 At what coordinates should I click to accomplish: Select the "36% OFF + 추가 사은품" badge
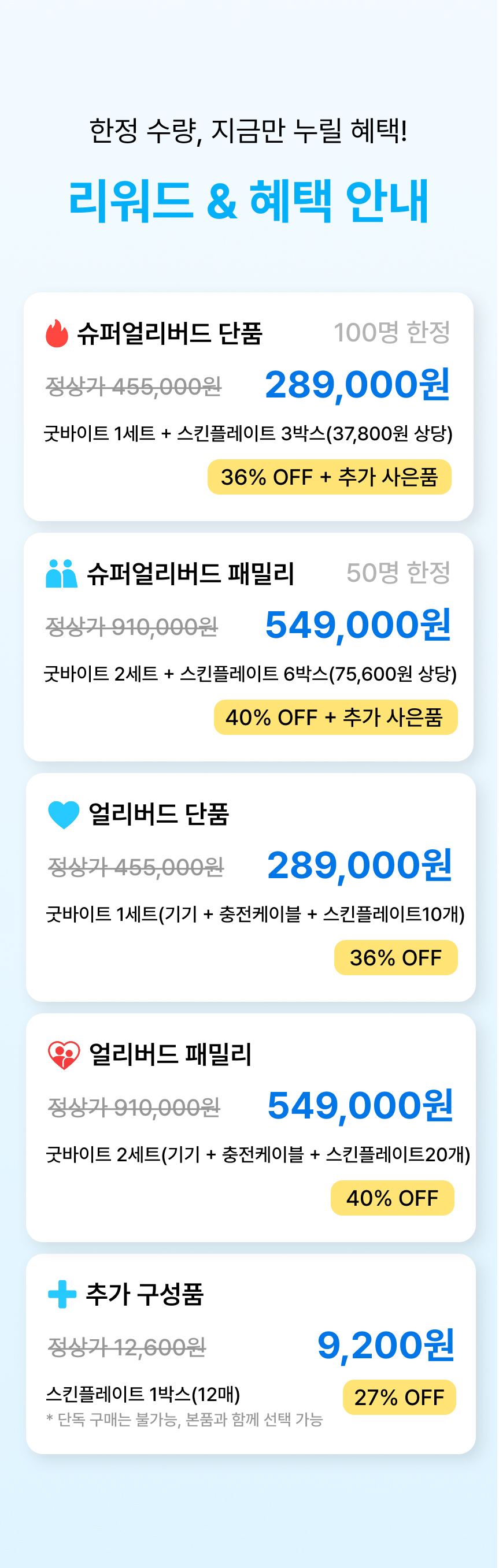click(330, 477)
